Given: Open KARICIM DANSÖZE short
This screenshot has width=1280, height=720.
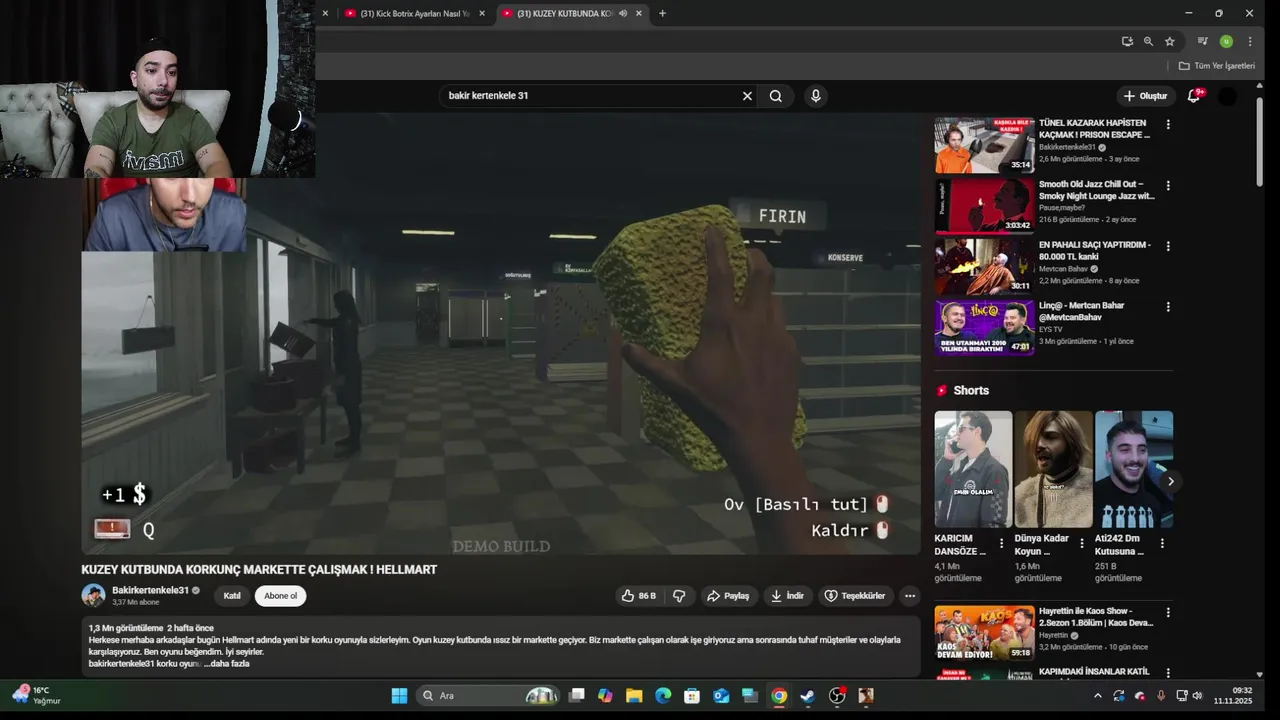Looking at the screenshot, I should 973,469.
